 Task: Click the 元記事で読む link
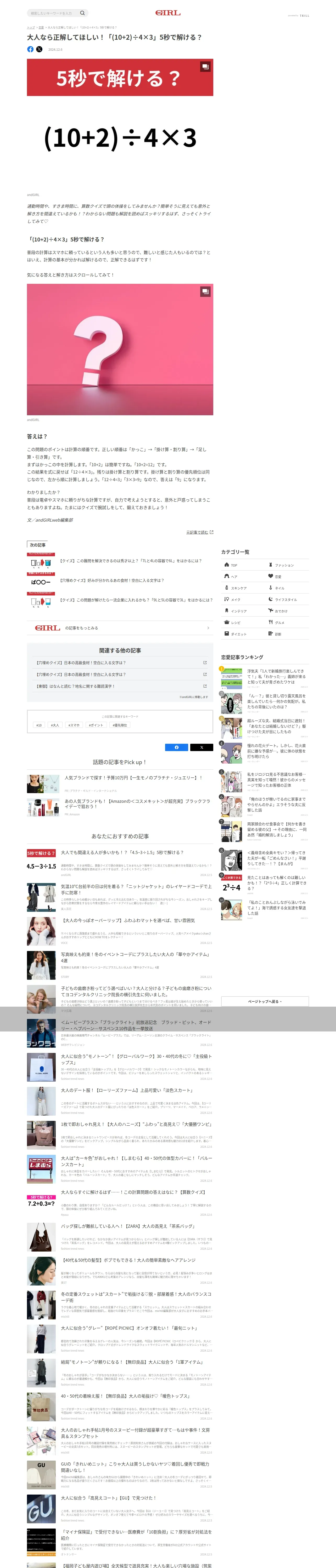click(x=199, y=532)
